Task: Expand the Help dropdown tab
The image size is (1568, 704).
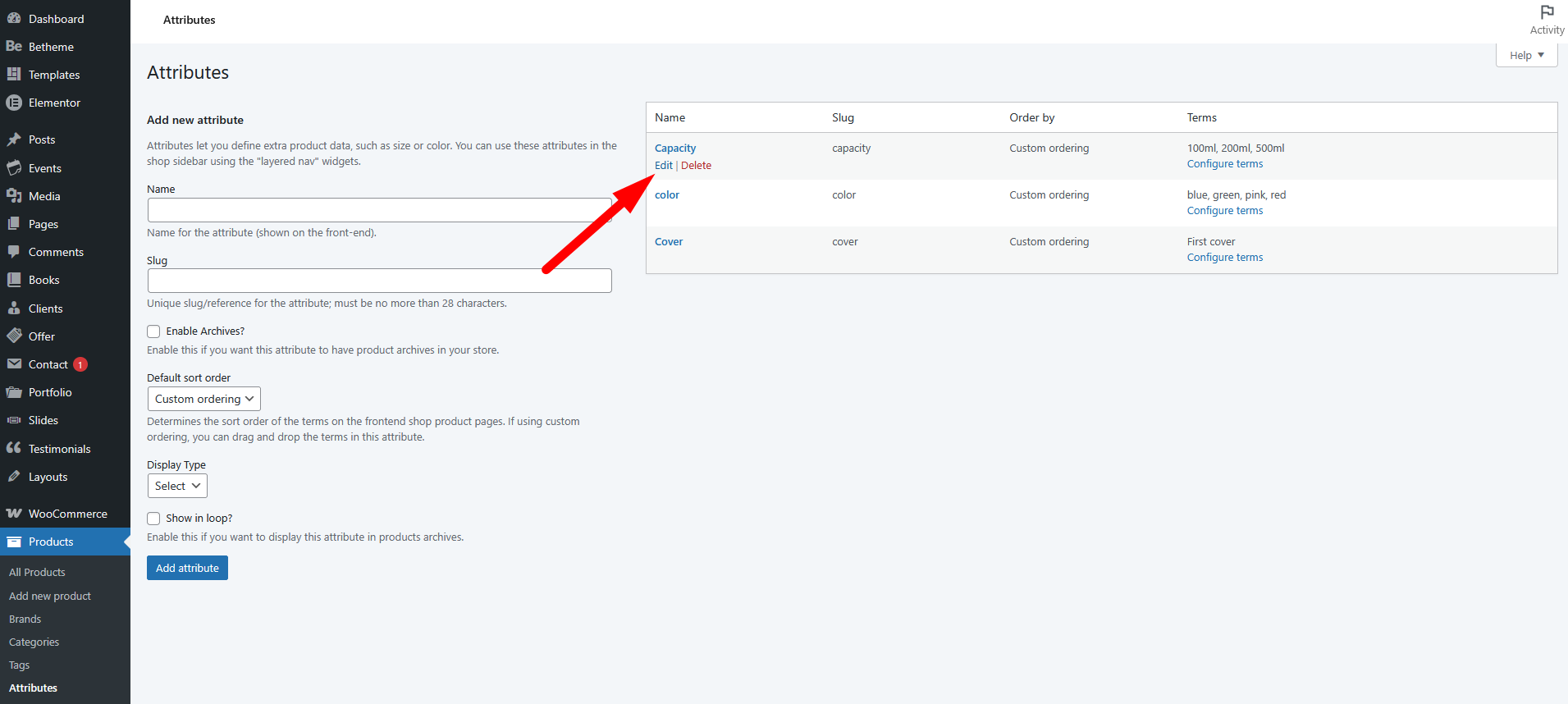Action: click(1526, 55)
